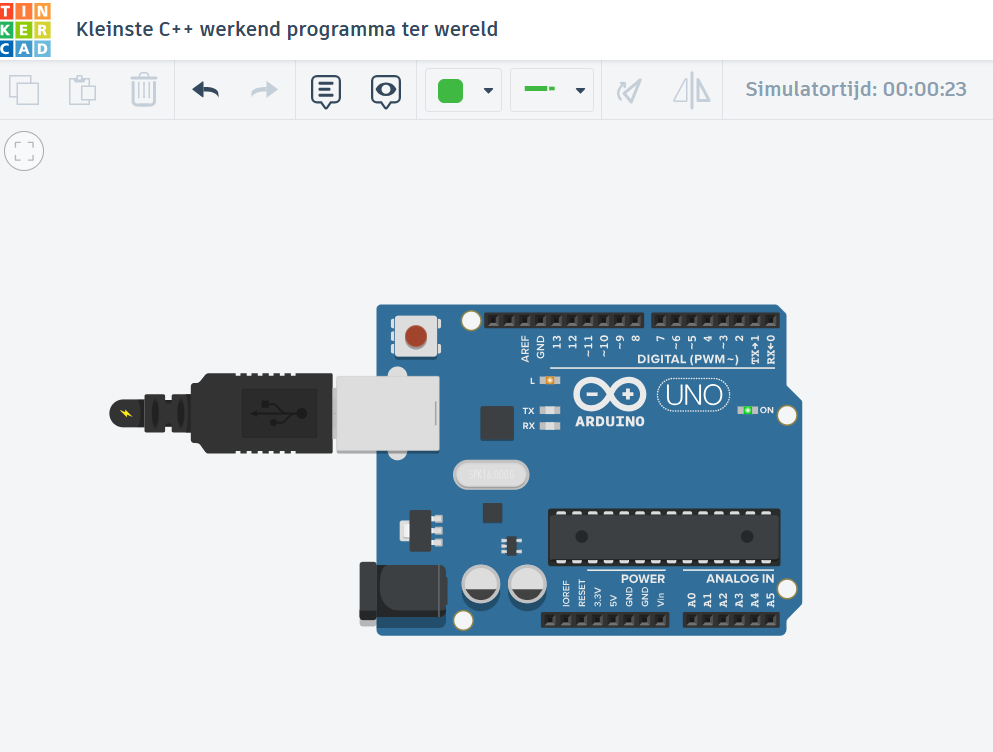This screenshot has width=993, height=752.
Task: Click the Vin power pin socket
Action: [x=660, y=620]
